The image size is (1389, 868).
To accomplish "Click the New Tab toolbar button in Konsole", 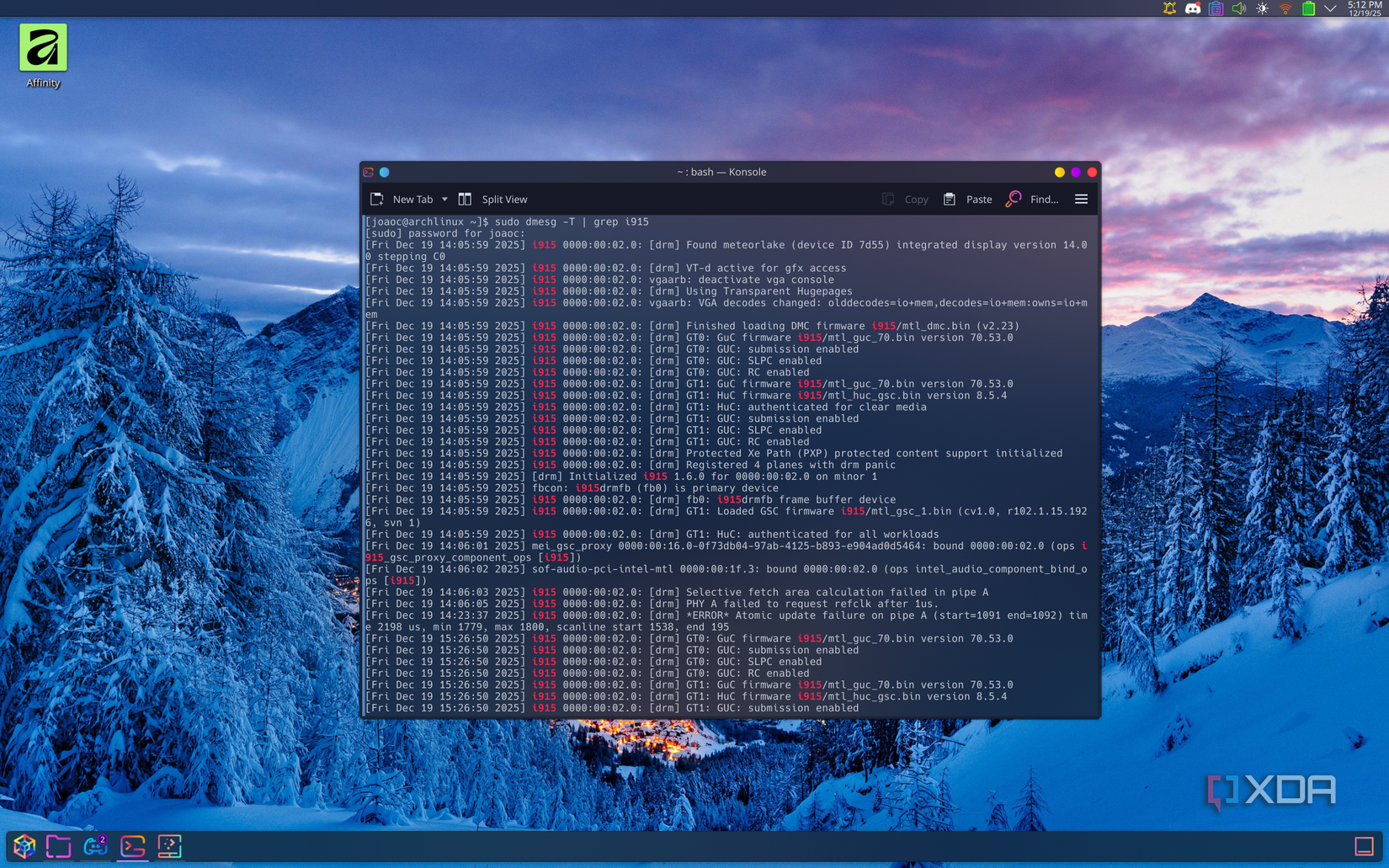I will [402, 200].
